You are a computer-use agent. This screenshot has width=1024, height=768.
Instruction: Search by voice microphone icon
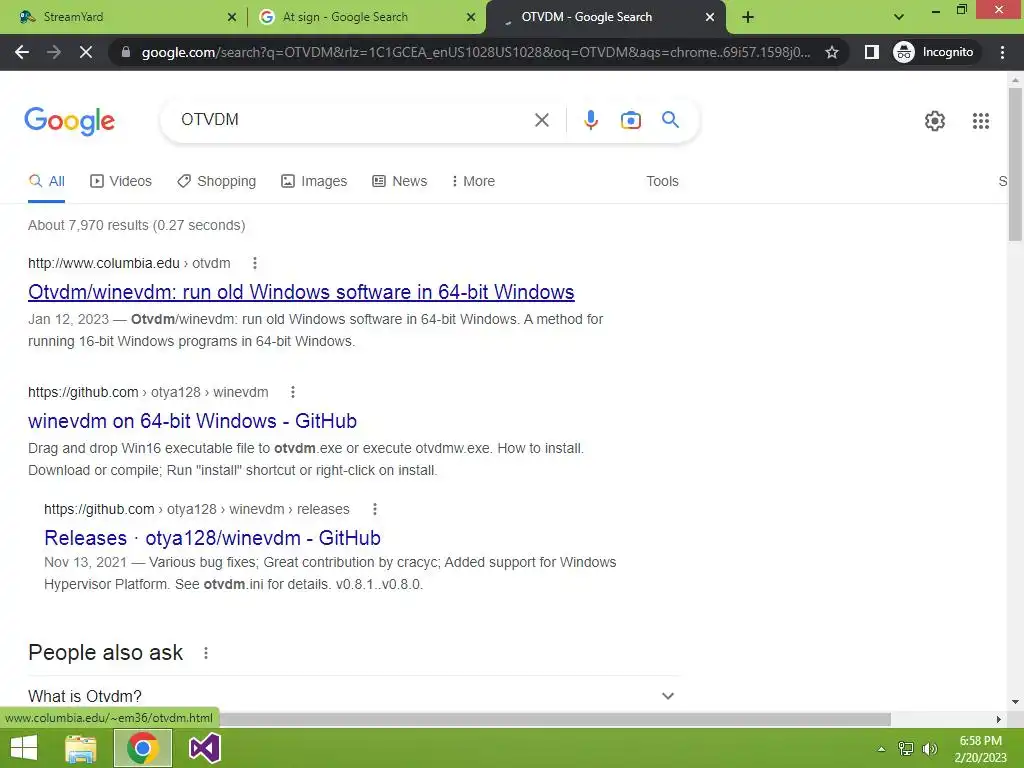[590, 120]
